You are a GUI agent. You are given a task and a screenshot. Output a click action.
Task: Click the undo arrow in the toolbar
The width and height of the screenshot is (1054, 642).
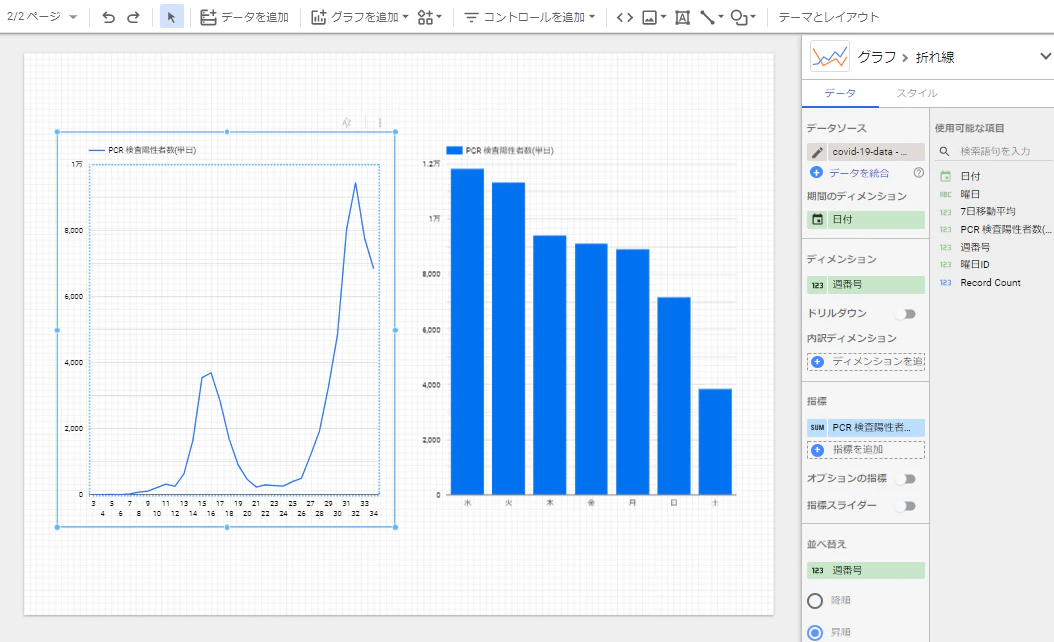108,17
